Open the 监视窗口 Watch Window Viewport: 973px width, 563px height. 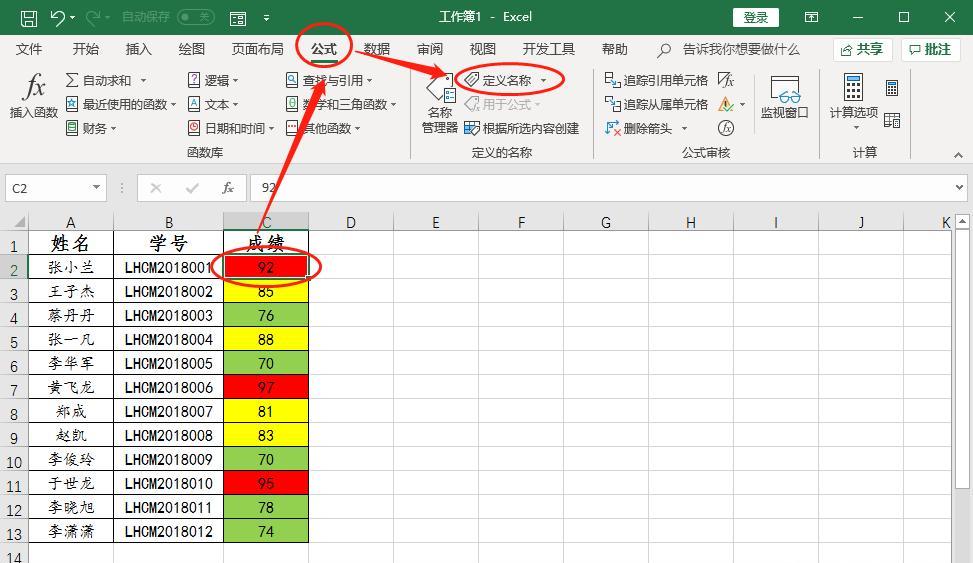pos(784,97)
